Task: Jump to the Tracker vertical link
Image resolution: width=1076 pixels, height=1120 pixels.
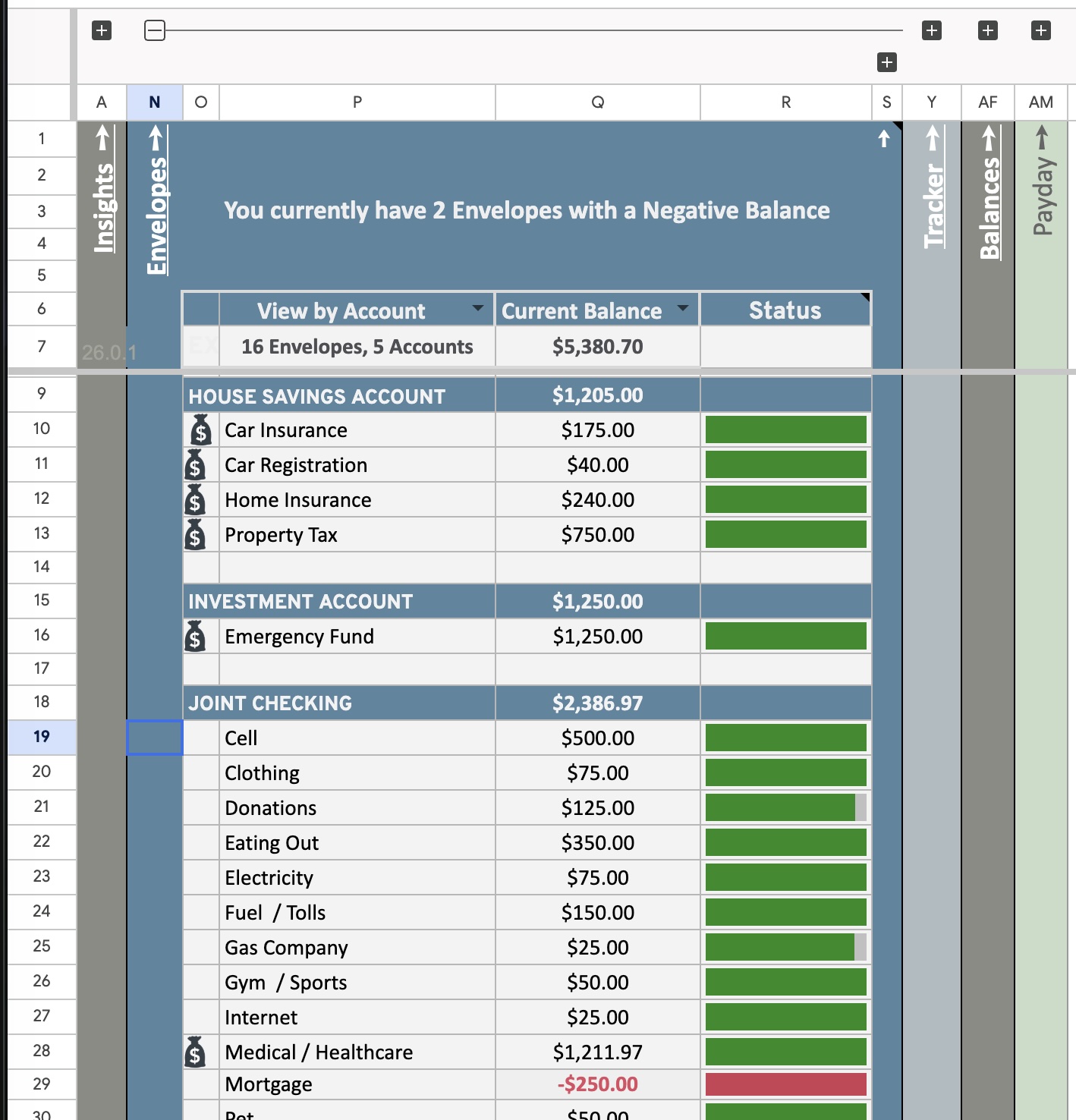Action: pos(933,187)
